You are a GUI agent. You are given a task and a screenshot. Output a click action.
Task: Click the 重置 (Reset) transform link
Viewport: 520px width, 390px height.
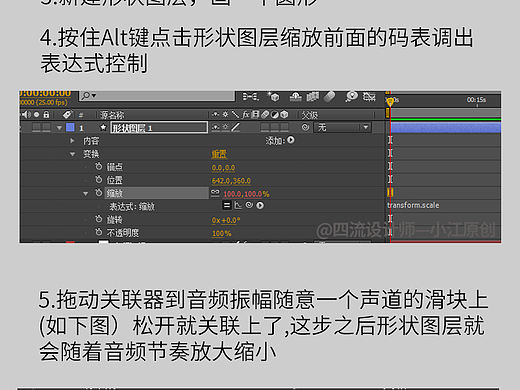[x=219, y=154]
